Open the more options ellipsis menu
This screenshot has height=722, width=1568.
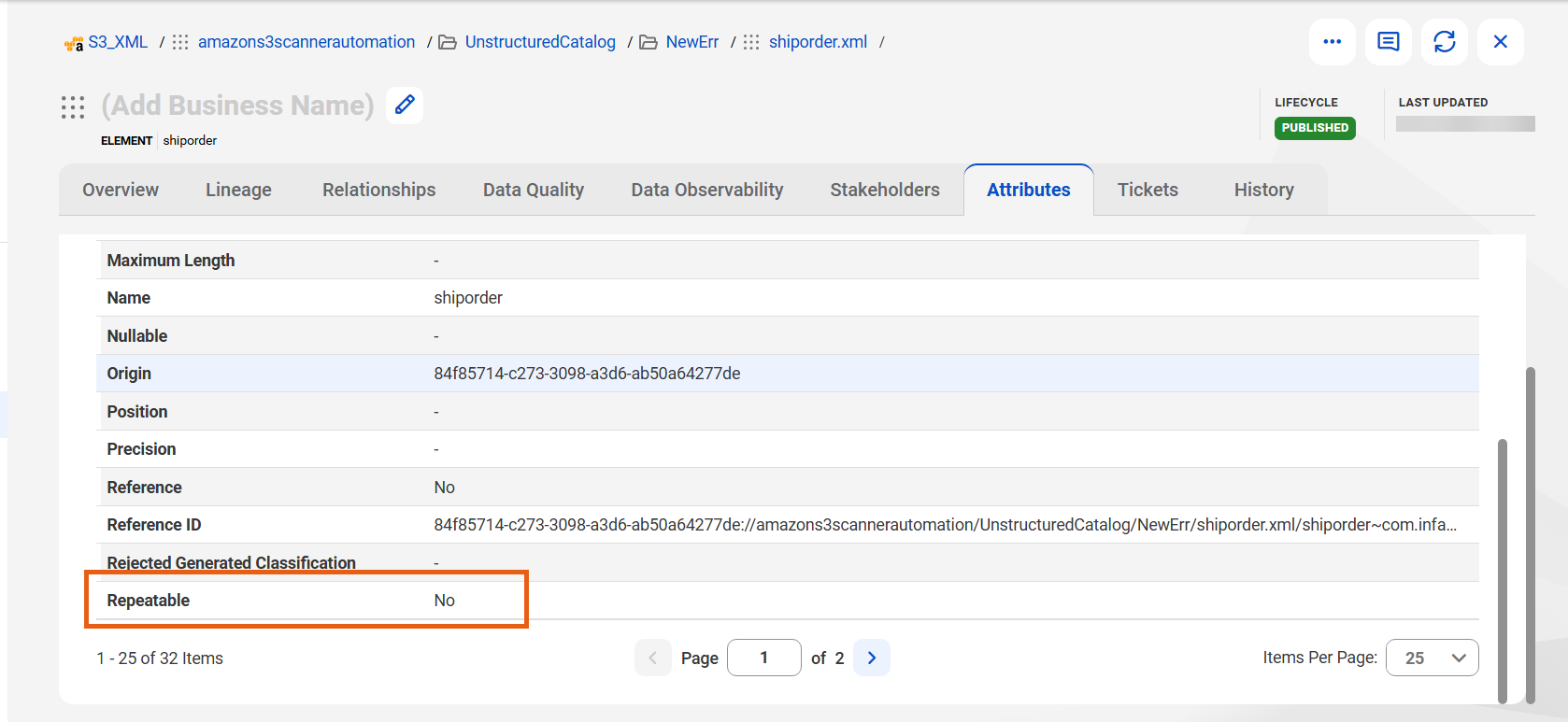click(x=1332, y=42)
